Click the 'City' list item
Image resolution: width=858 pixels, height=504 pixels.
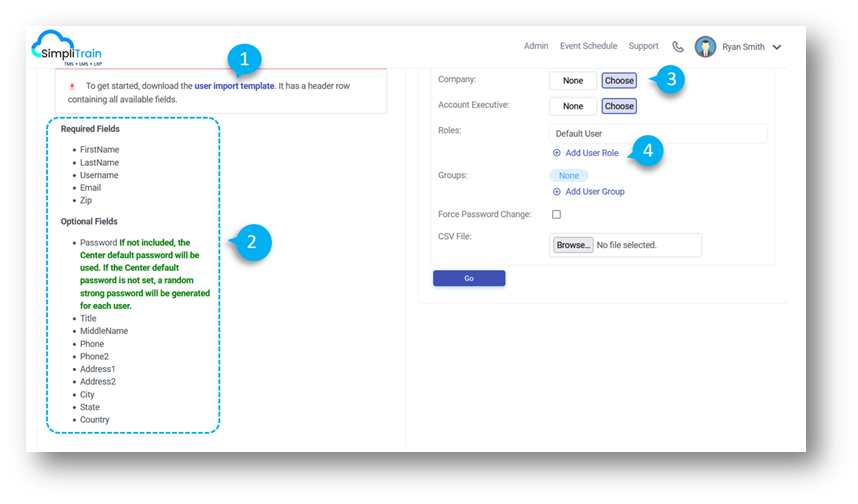(87, 395)
